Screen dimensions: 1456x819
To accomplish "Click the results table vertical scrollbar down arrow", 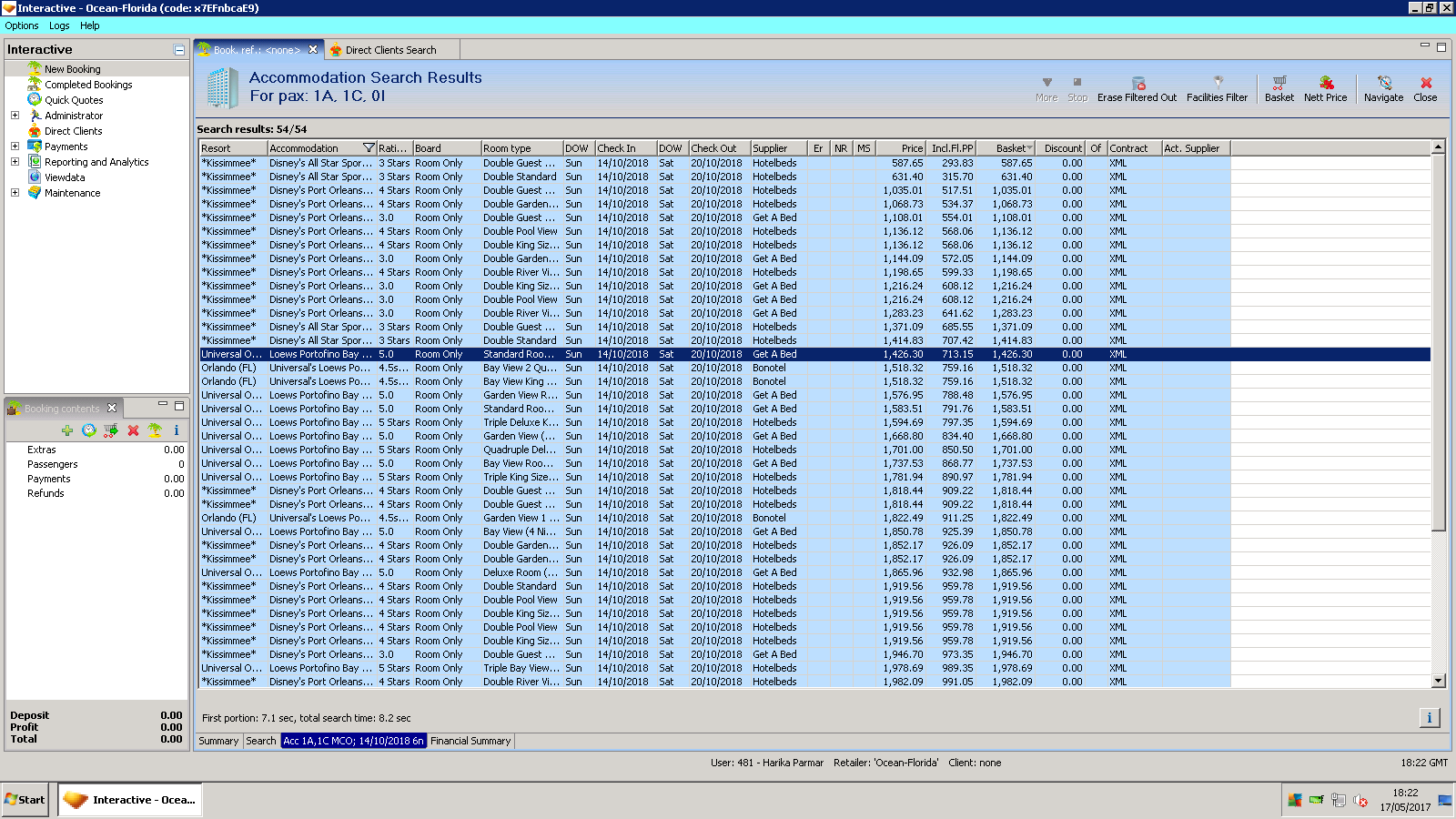I will tap(1438, 681).
